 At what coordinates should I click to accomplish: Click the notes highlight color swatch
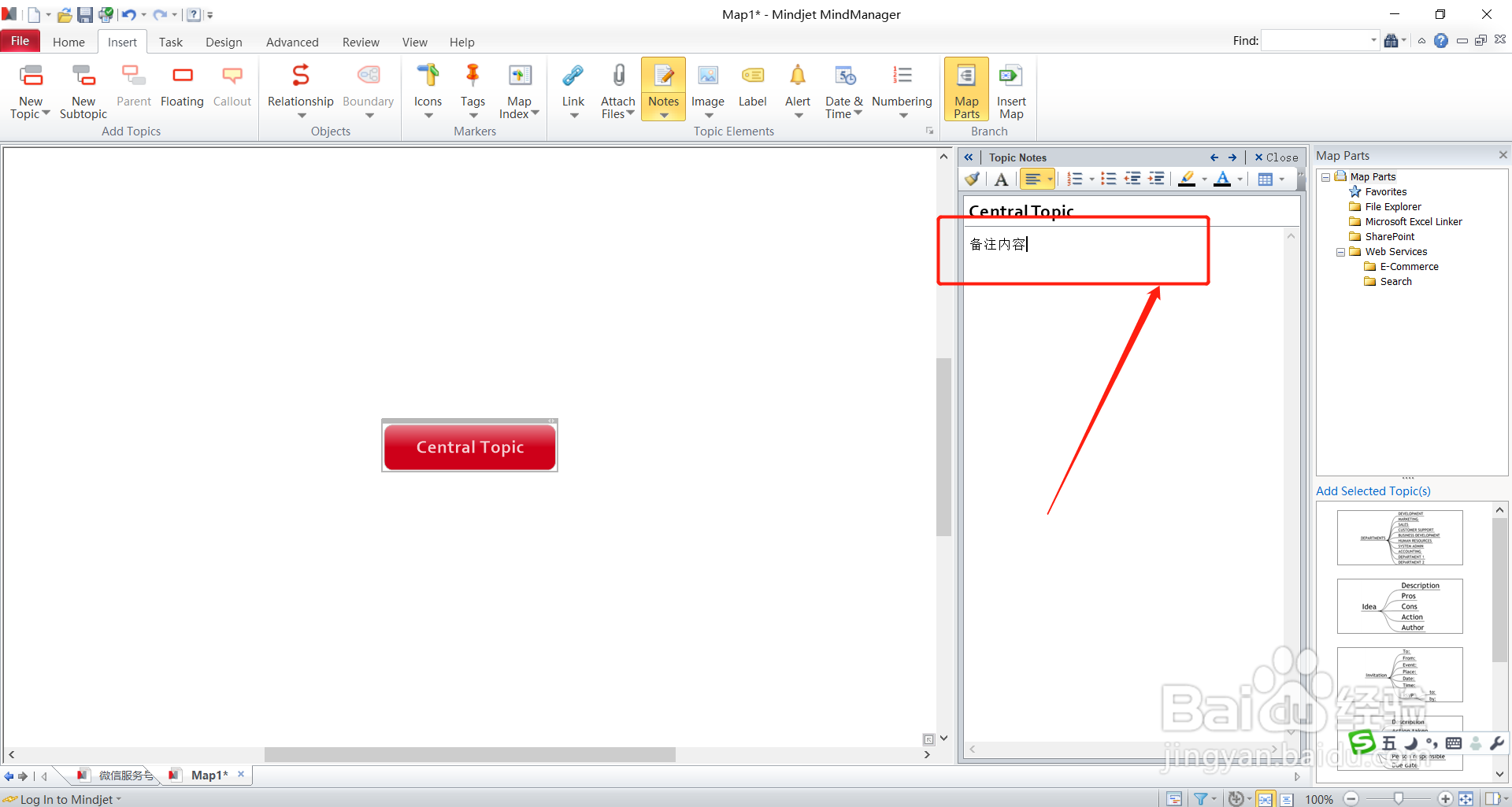pyautogui.click(x=1188, y=180)
